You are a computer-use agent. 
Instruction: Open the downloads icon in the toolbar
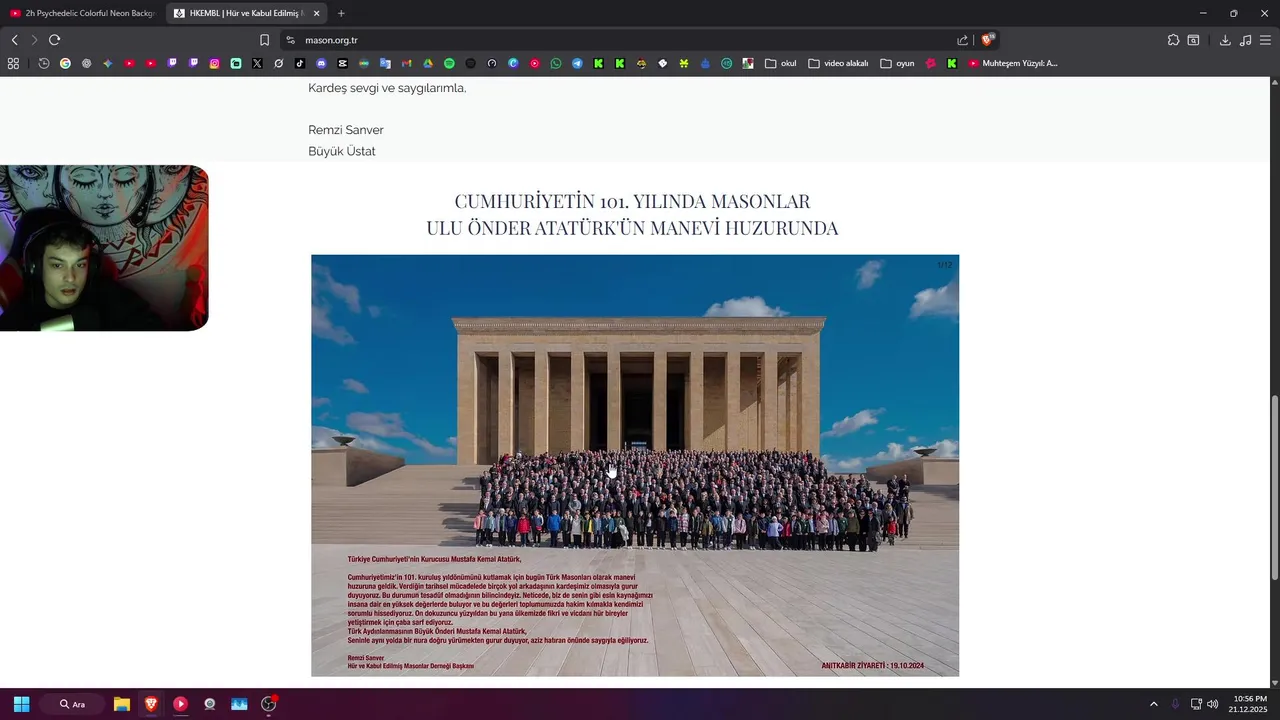(x=1225, y=40)
